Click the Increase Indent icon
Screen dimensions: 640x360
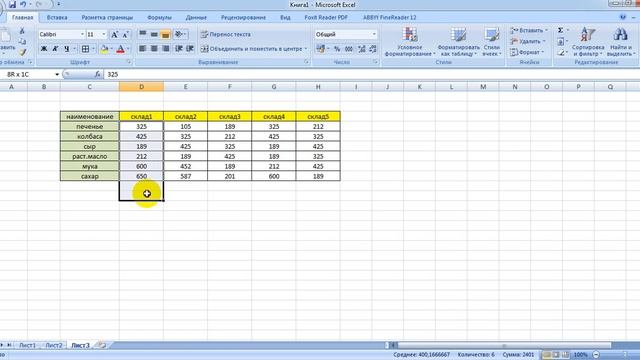(x=190, y=49)
